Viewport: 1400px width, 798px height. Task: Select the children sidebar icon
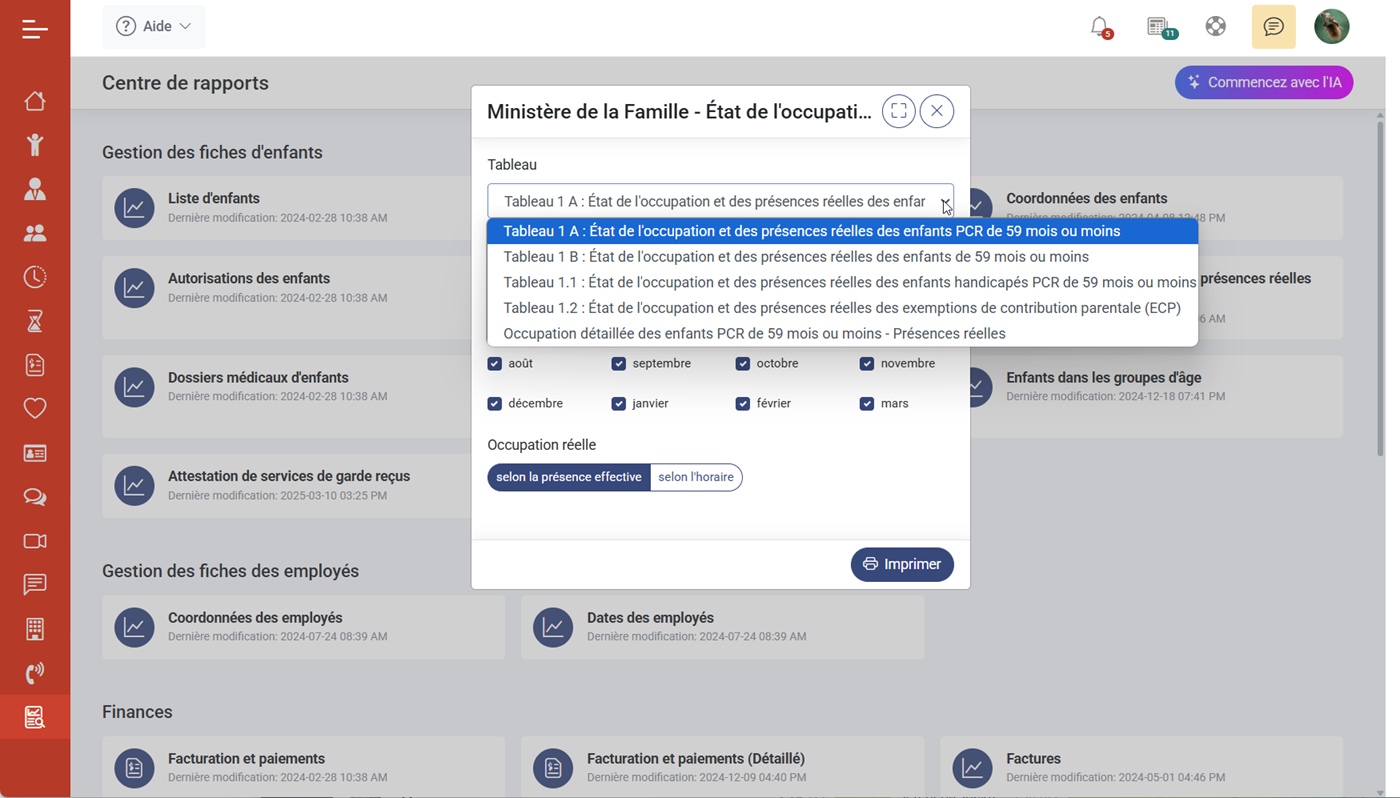click(35, 144)
